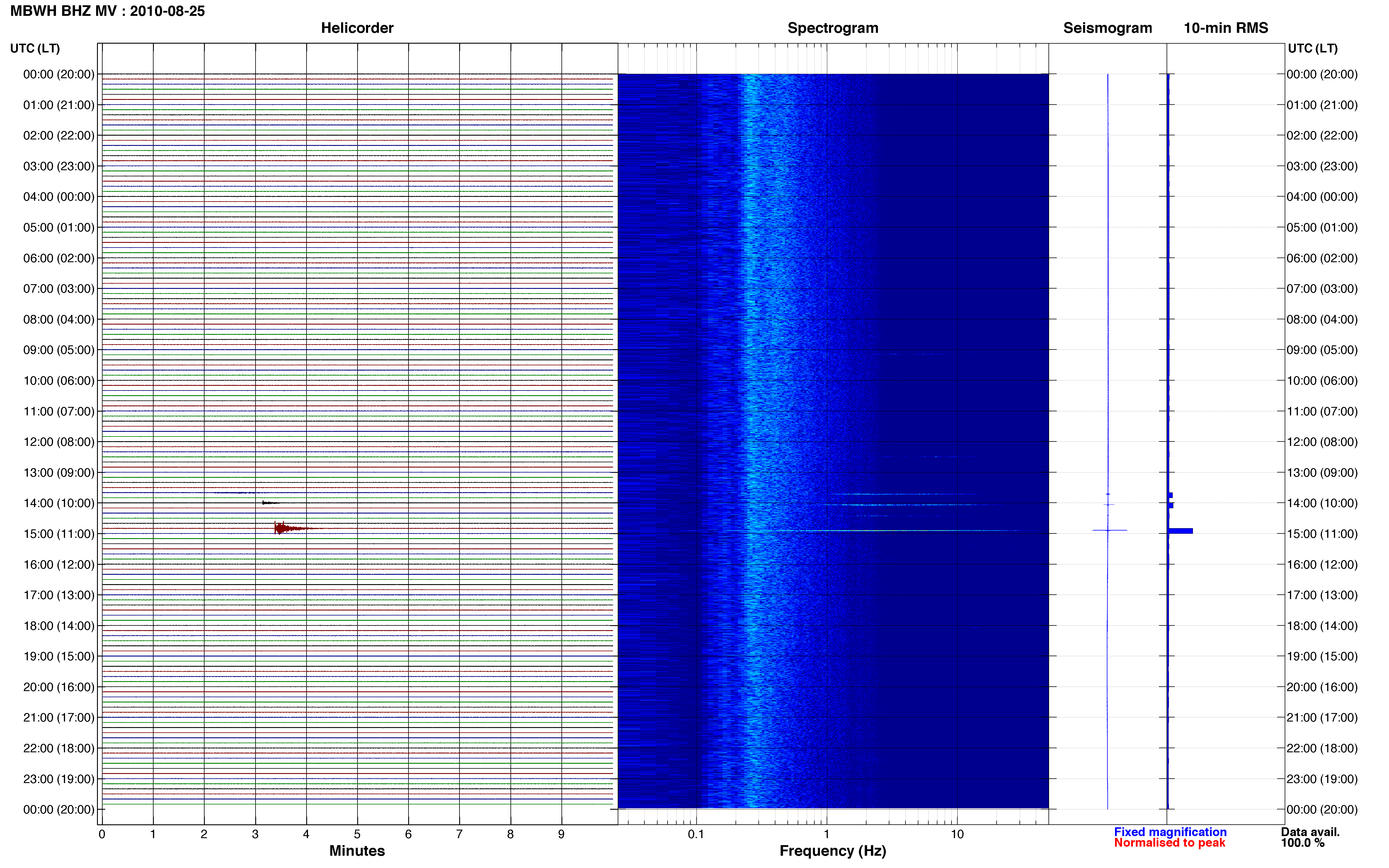Click the "7" tick on the Minutes axis
Screen dimensions: 1389x868
(x=459, y=834)
